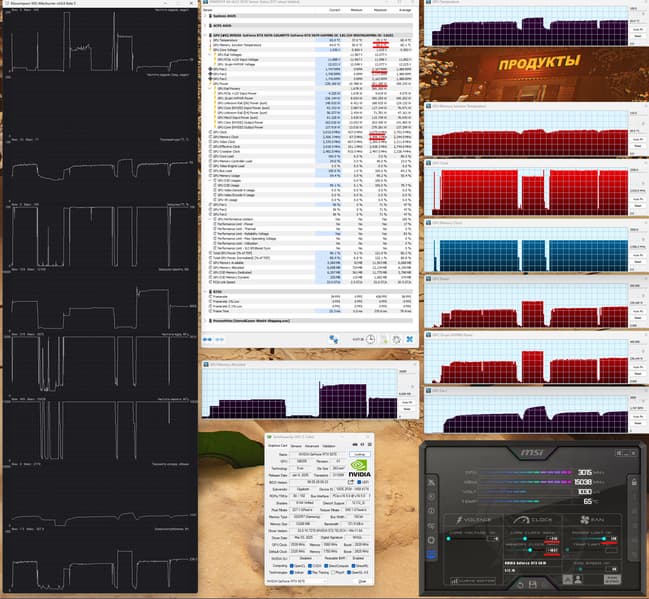Click the HWiNFO network arrows icon

click(333, 339)
